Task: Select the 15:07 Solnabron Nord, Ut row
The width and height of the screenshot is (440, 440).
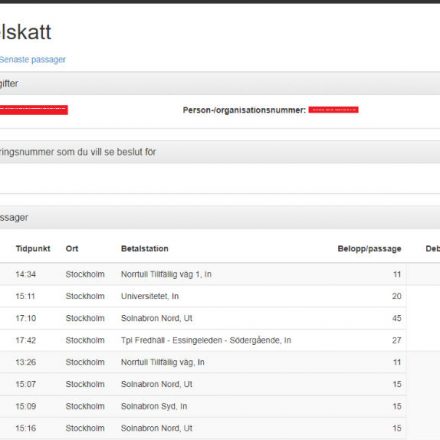Action: coord(203,384)
